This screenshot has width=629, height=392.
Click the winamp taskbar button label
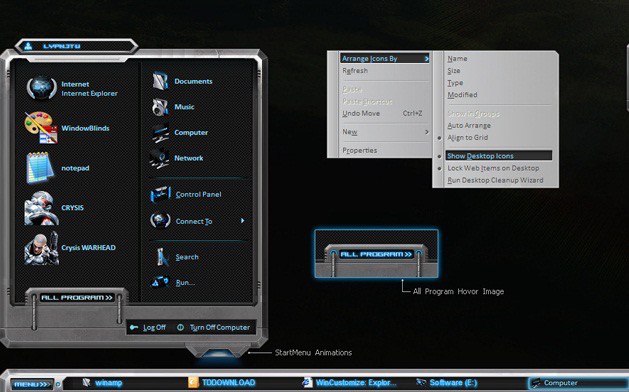tap(108, 383)
